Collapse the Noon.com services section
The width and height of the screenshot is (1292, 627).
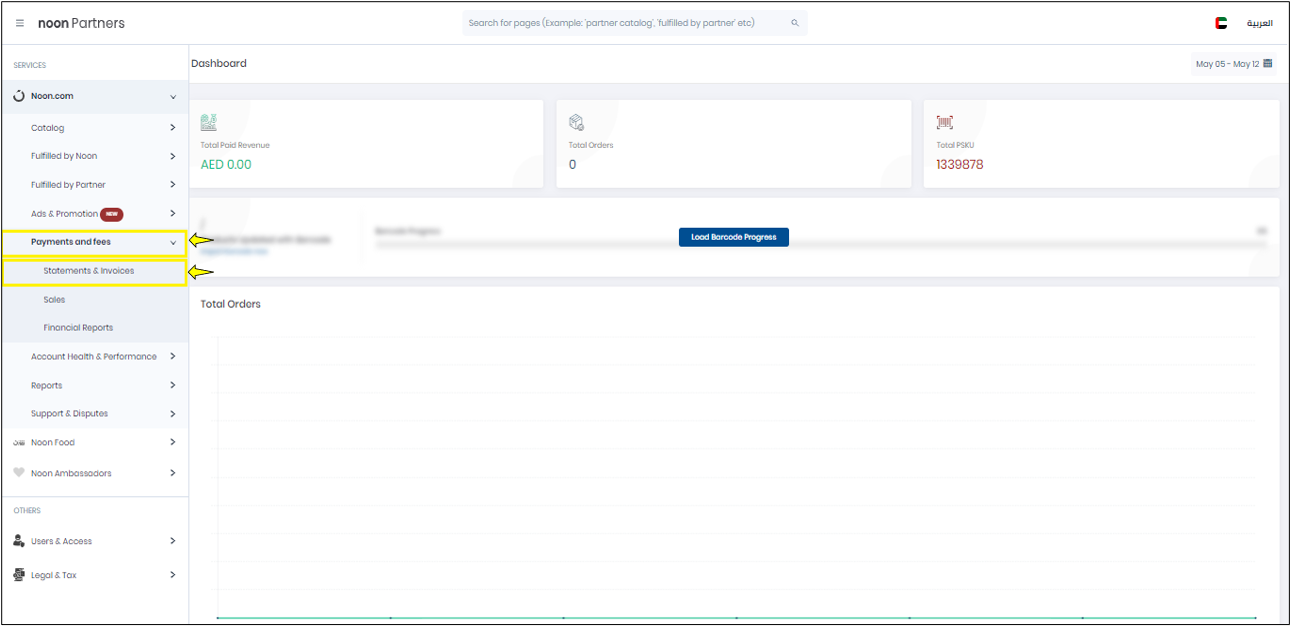pyautogui.click(x=173, y=97)
